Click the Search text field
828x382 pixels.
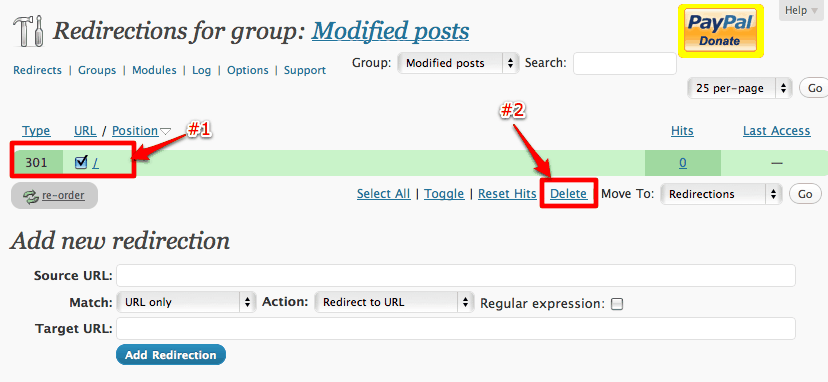[625, 63]
